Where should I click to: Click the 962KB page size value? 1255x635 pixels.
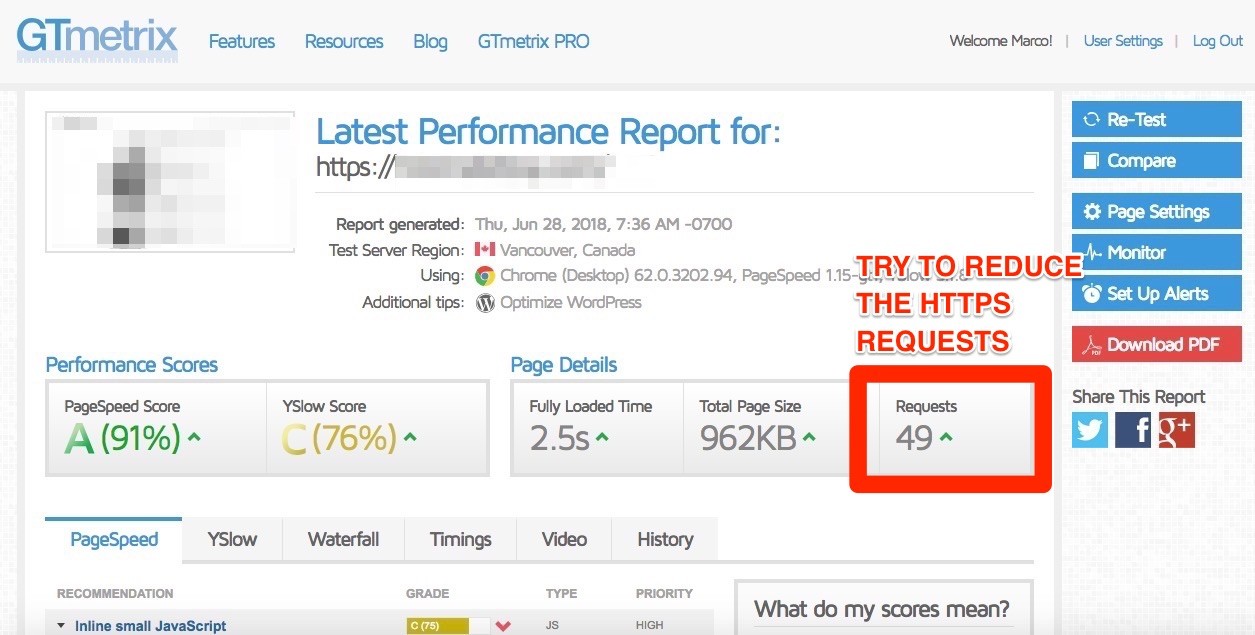coord(748,438)
